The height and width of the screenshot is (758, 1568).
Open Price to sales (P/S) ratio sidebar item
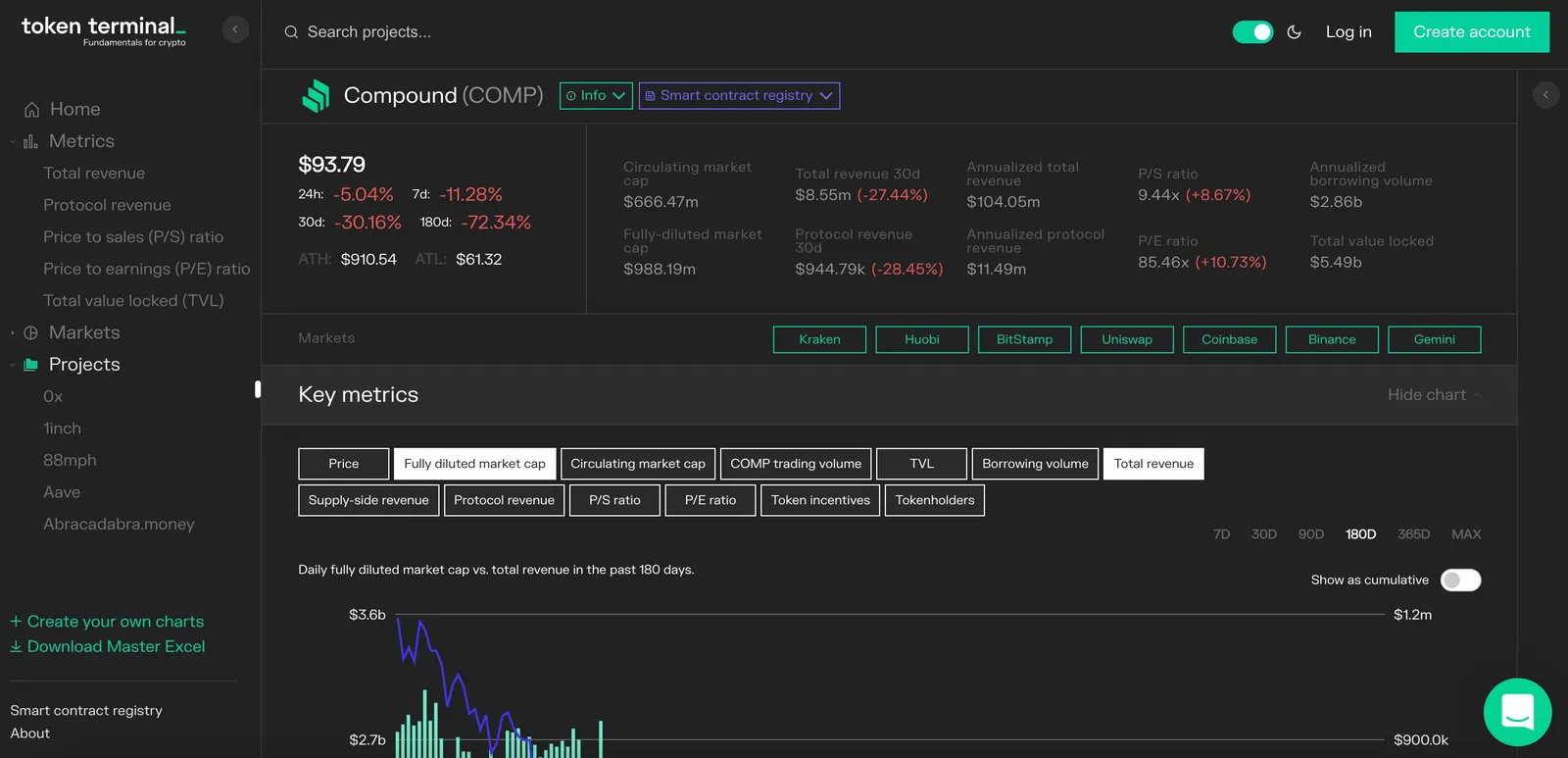[x=133, y=237]
